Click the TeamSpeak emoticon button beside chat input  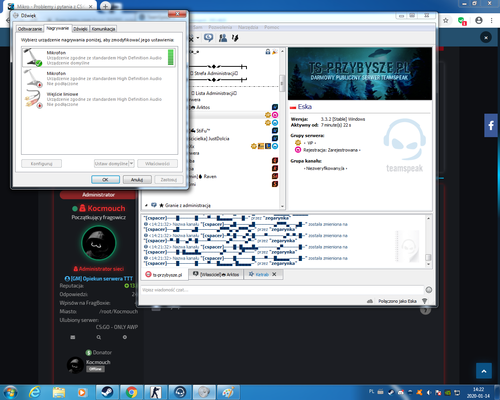(429, 290)
